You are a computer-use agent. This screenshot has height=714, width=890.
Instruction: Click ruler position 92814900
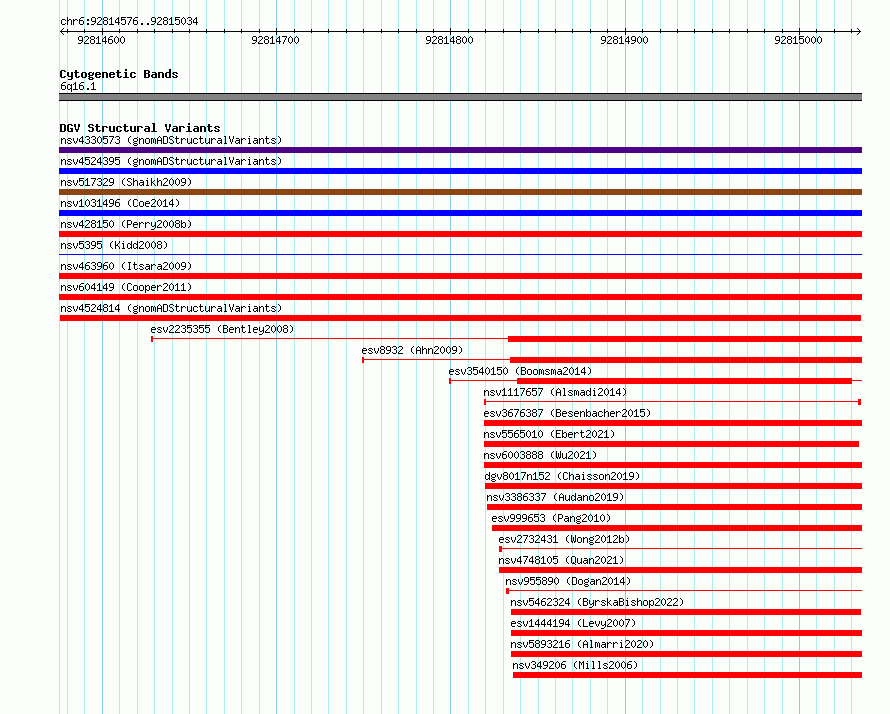click(624, 40)
